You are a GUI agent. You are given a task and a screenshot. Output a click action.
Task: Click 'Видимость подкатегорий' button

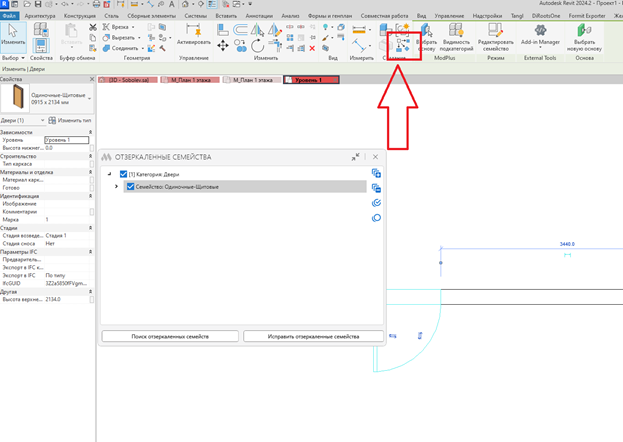[x=456, y=37]
